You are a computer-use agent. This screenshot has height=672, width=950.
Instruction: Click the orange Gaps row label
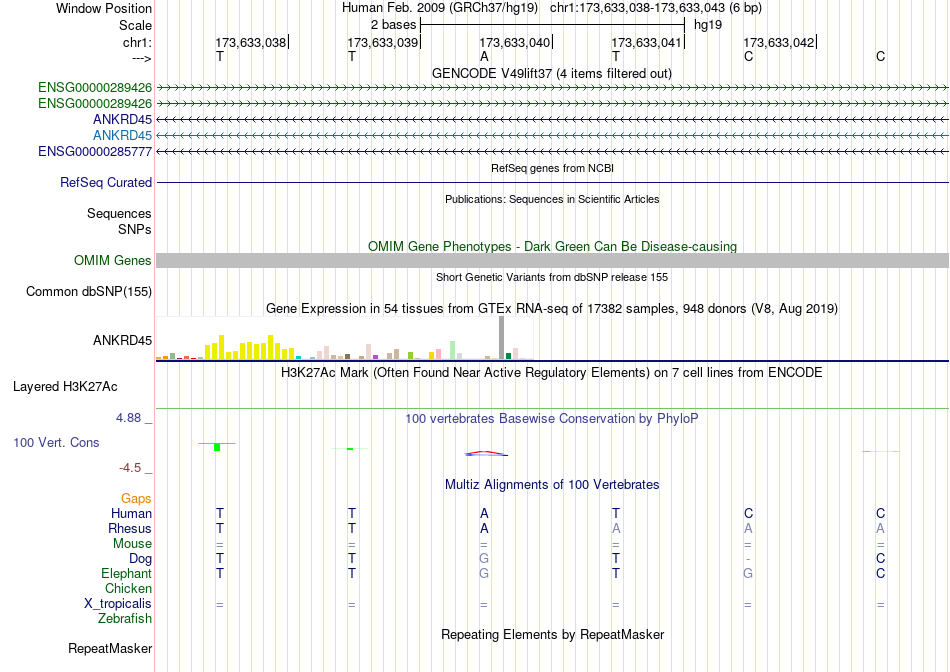[x=136, y=499]
